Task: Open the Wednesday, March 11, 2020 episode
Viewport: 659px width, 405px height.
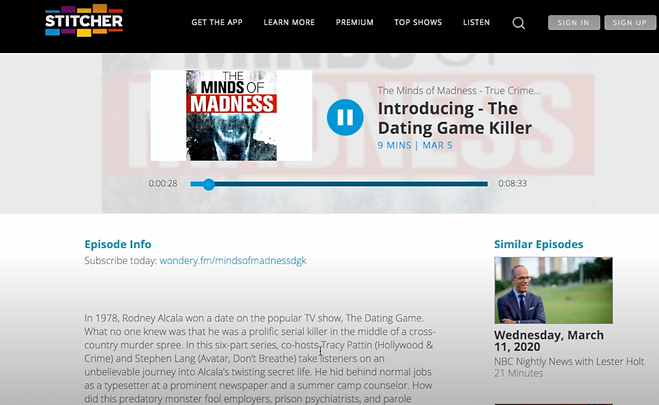Action: [x=549, y=341]
